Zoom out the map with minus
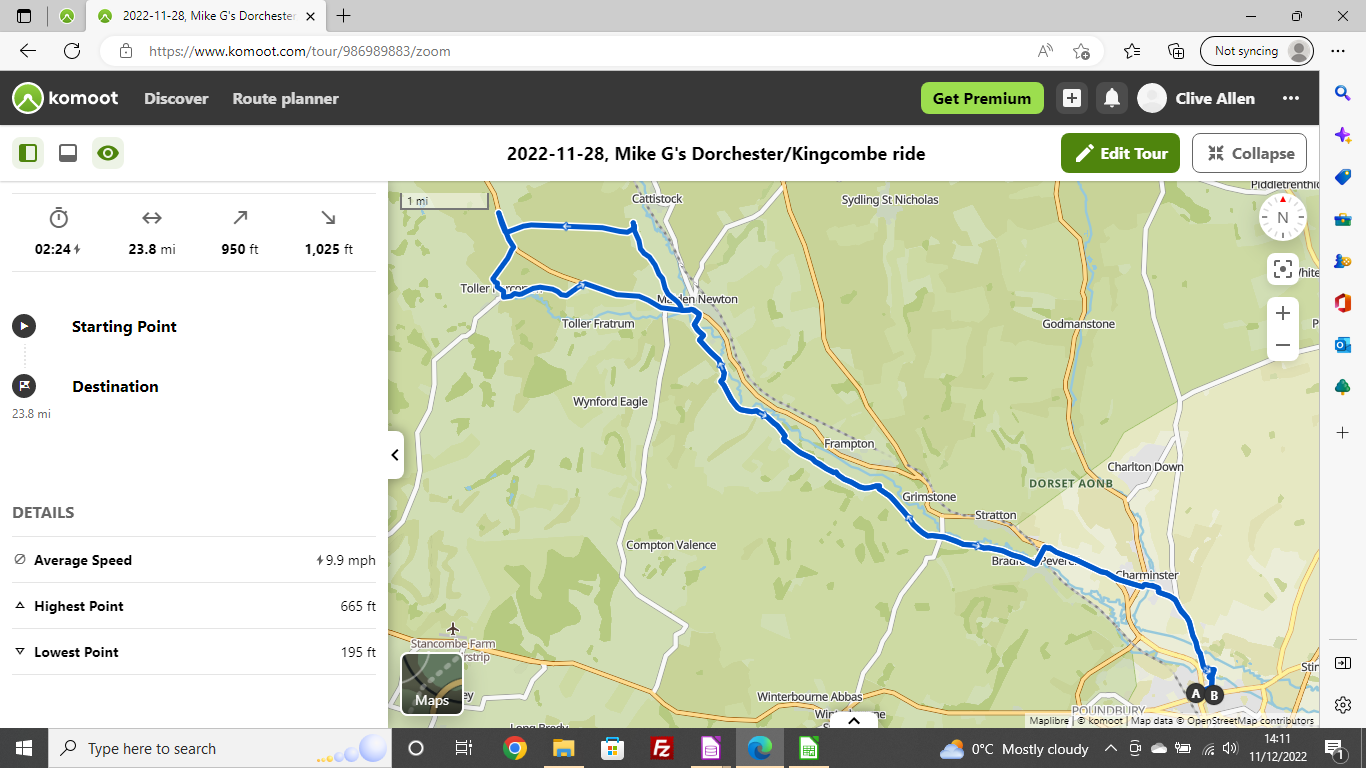 1283,345
